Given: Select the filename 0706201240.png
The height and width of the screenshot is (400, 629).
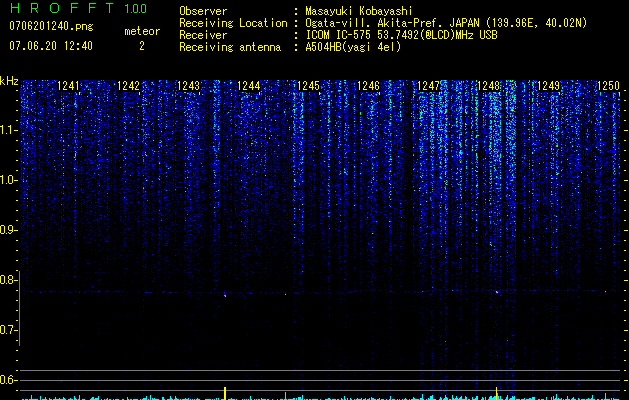Looking at the screenshot, I should click(51, 26).
